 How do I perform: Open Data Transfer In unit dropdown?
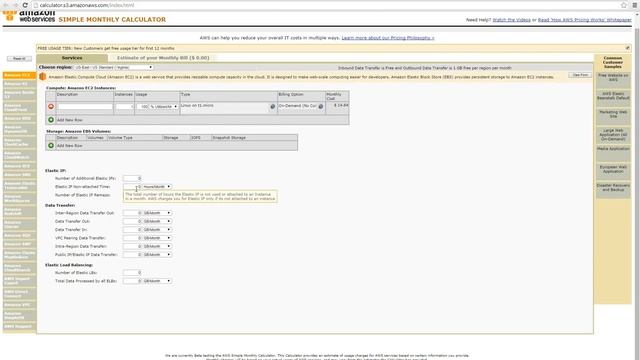157,230
